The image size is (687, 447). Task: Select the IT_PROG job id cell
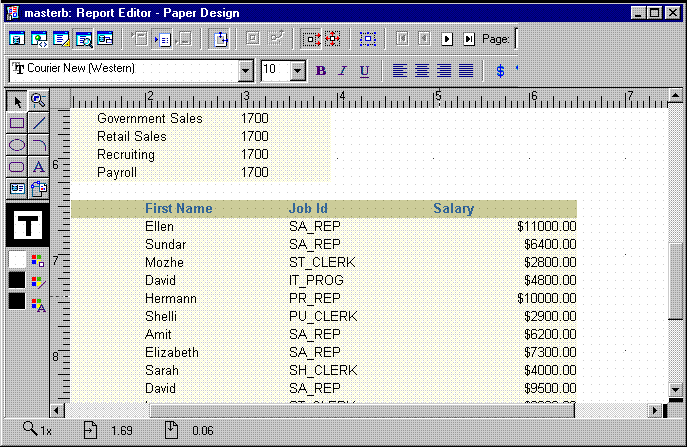click(316, 280)
